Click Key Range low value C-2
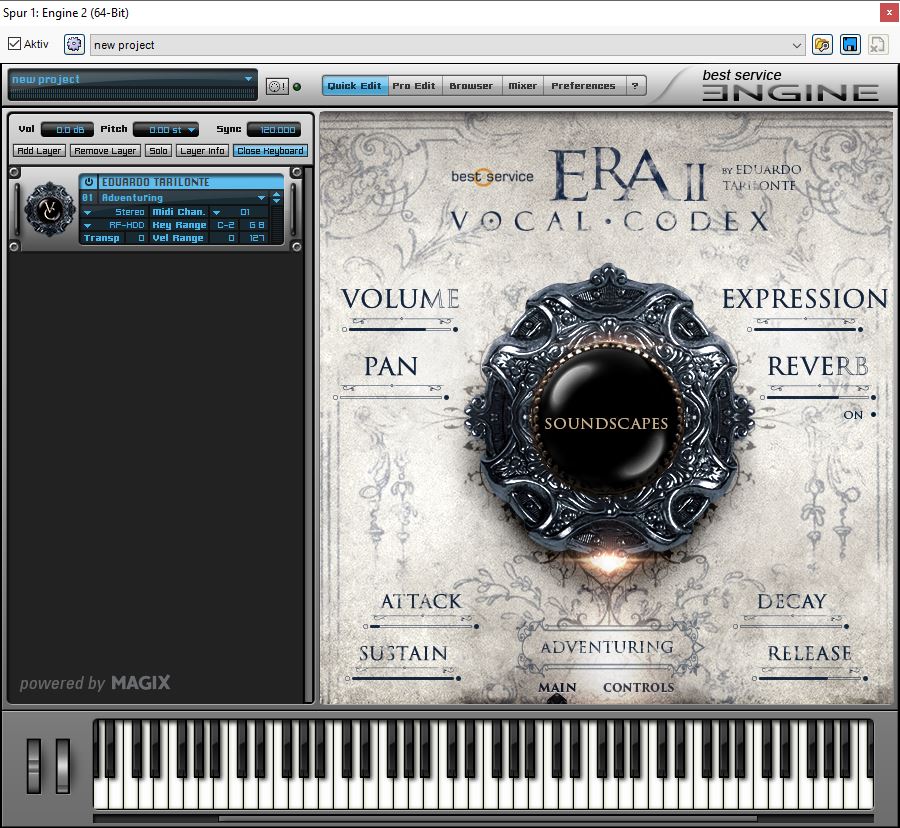 tap(225, 226)
